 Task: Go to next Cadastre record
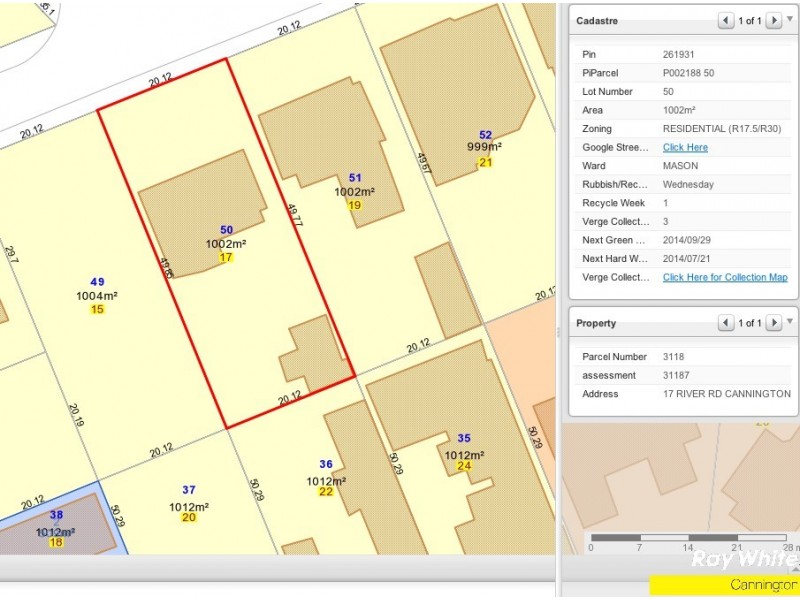point(773,20)
